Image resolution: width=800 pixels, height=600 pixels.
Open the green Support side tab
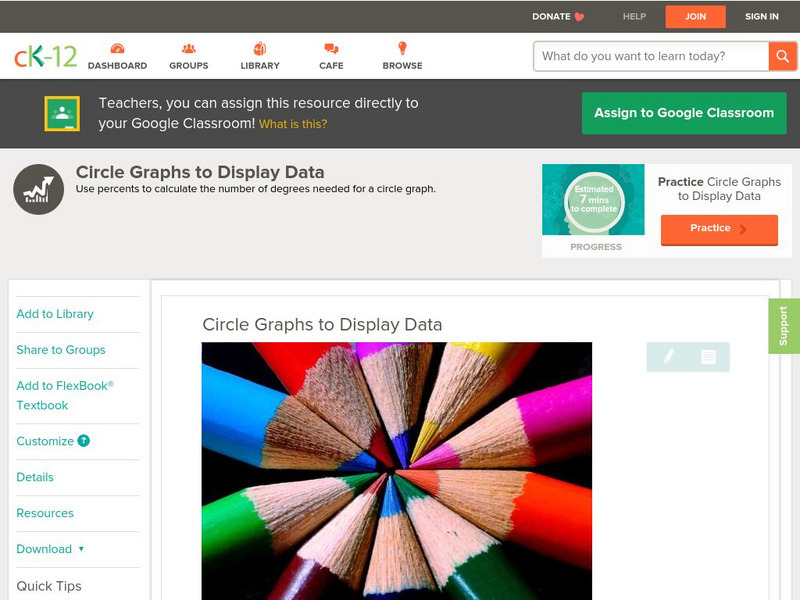784,326
